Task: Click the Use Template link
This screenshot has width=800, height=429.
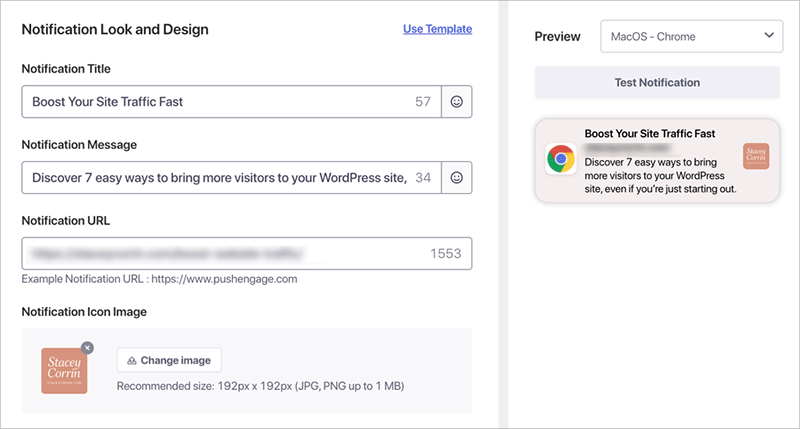Action: [x=437, y=29]
